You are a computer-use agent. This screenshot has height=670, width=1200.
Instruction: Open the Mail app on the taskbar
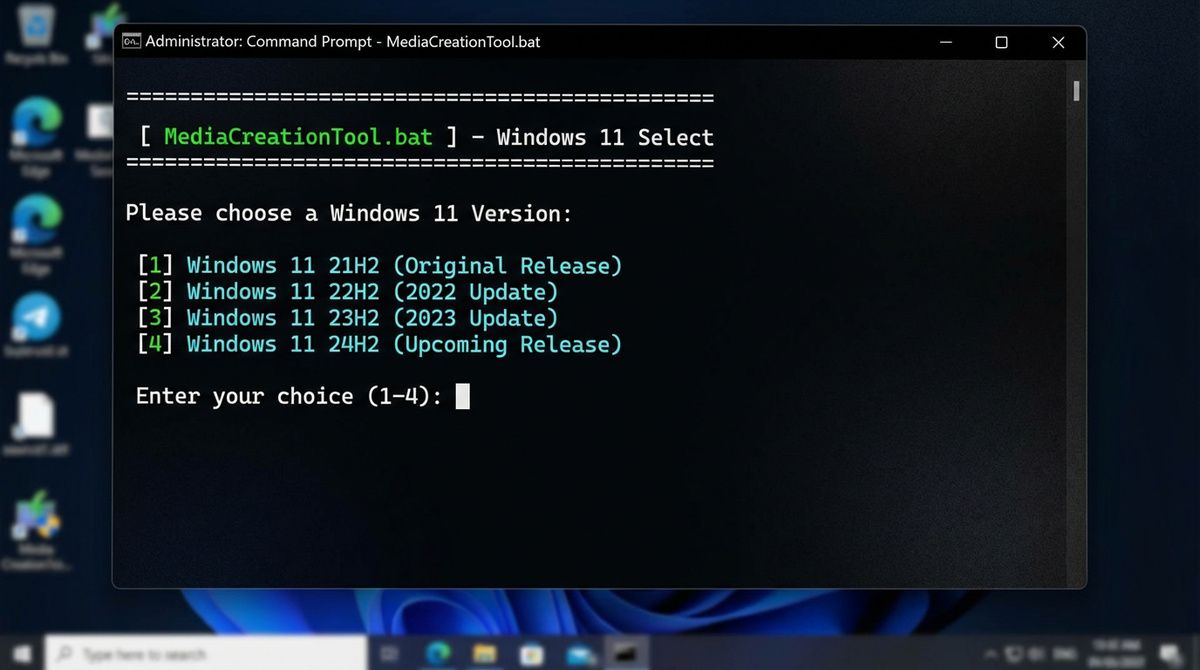click(x=580, y=654)
